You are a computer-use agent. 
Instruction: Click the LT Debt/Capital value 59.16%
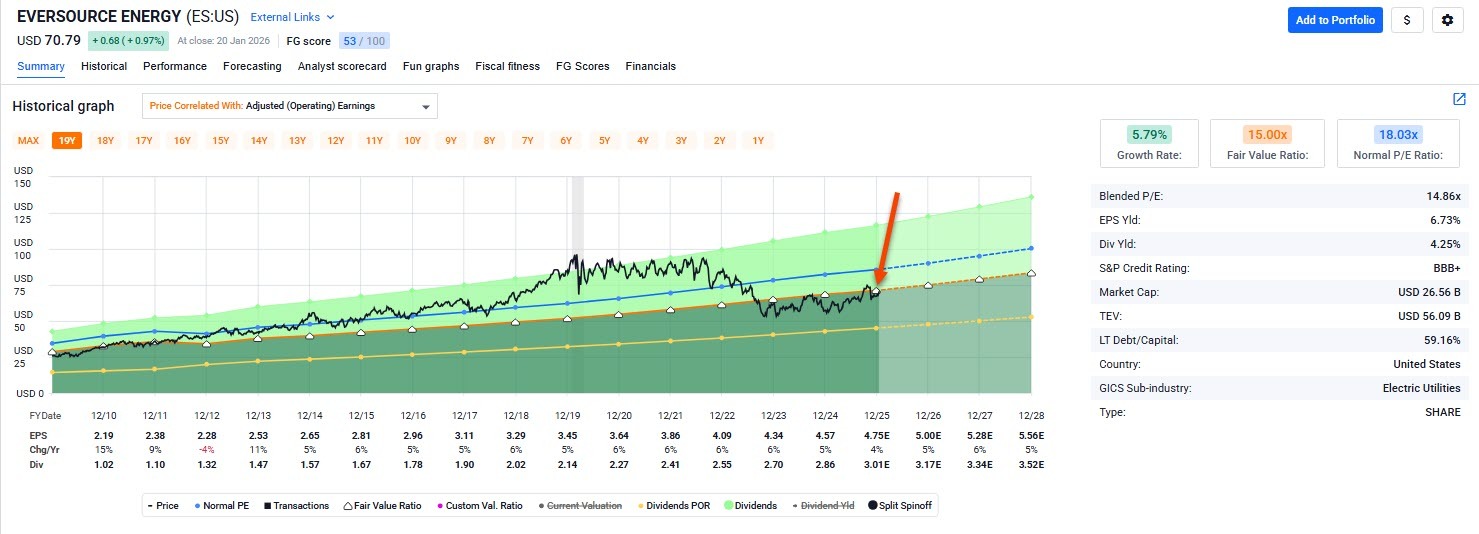pos(1443,340)
